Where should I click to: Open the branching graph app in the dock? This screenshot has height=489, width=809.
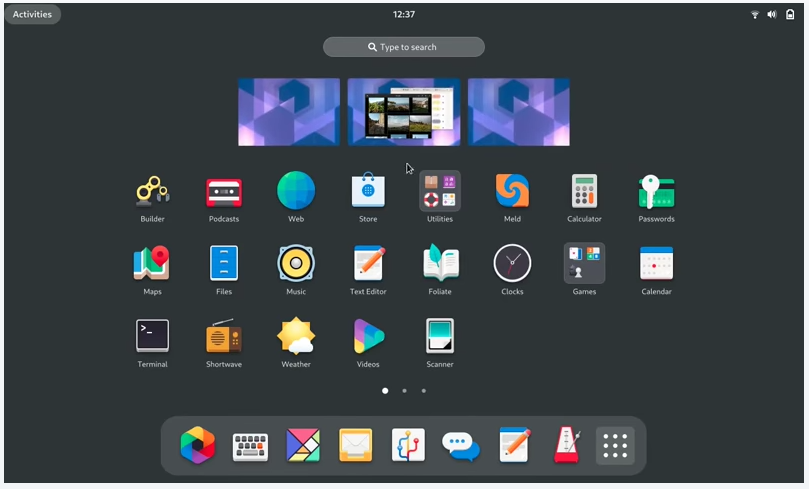(x=408, y=445)
